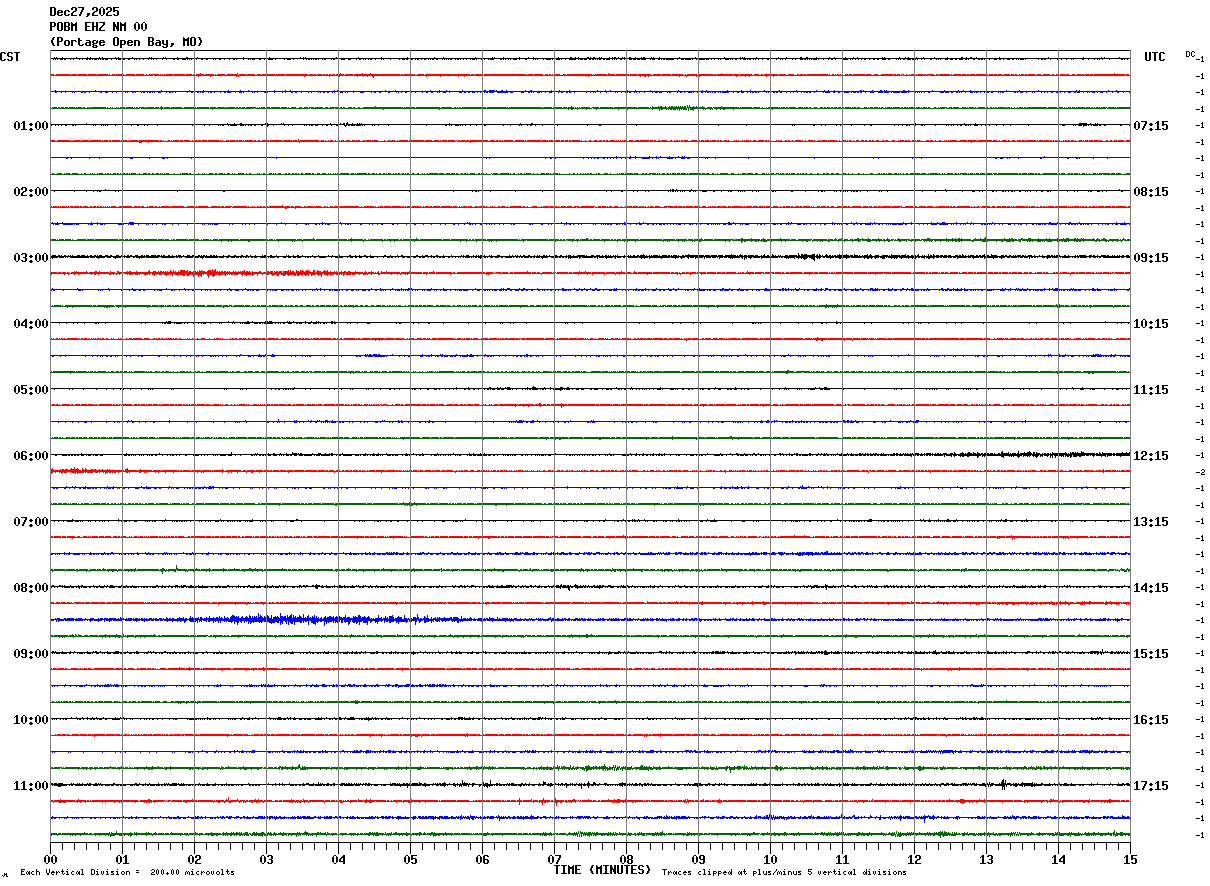This screenshot has width=1210, height=886.
Task: Select the 11:00 CST row label
Action: click(x=31, y=786)
